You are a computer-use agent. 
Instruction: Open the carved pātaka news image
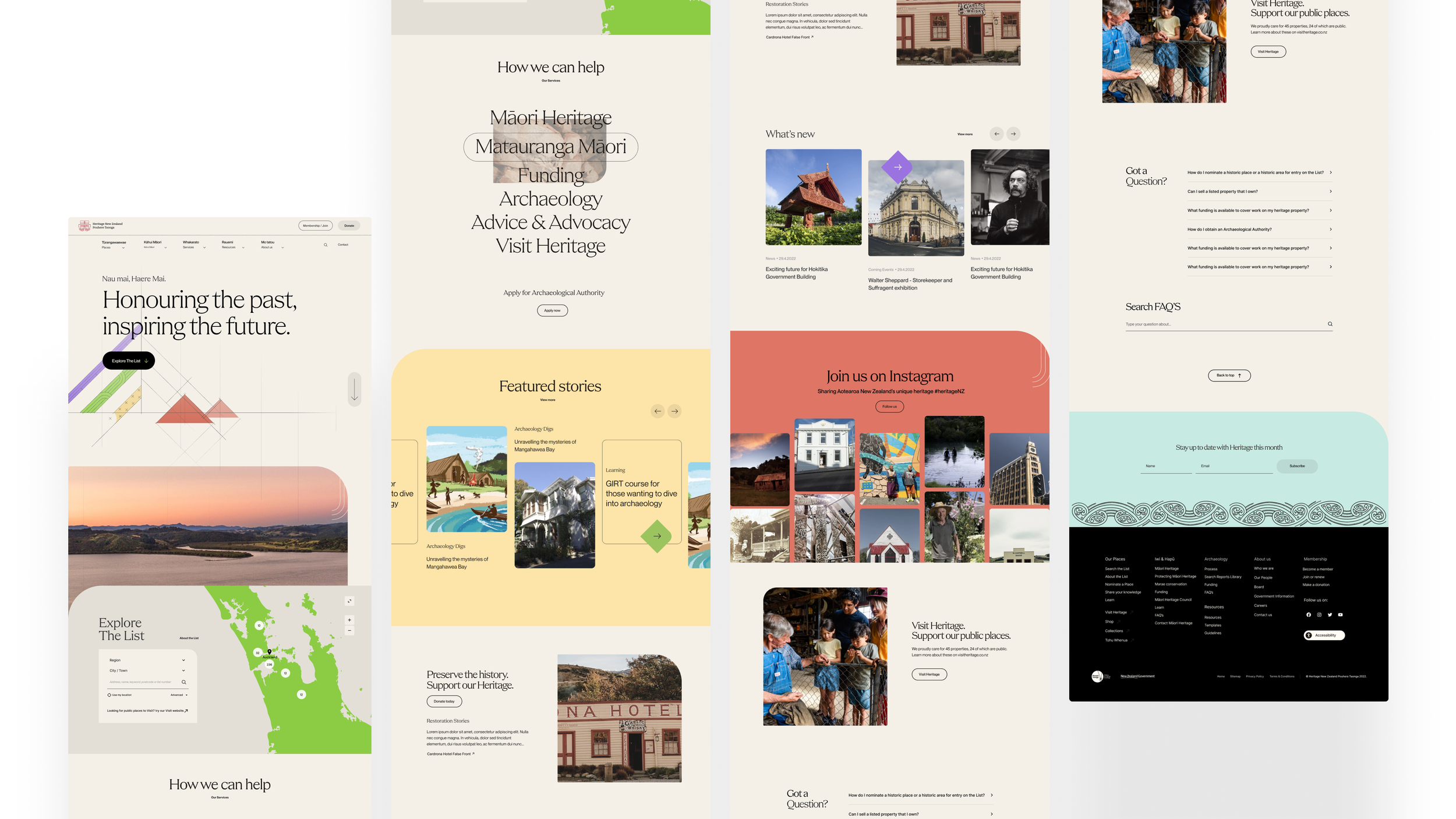813,197
